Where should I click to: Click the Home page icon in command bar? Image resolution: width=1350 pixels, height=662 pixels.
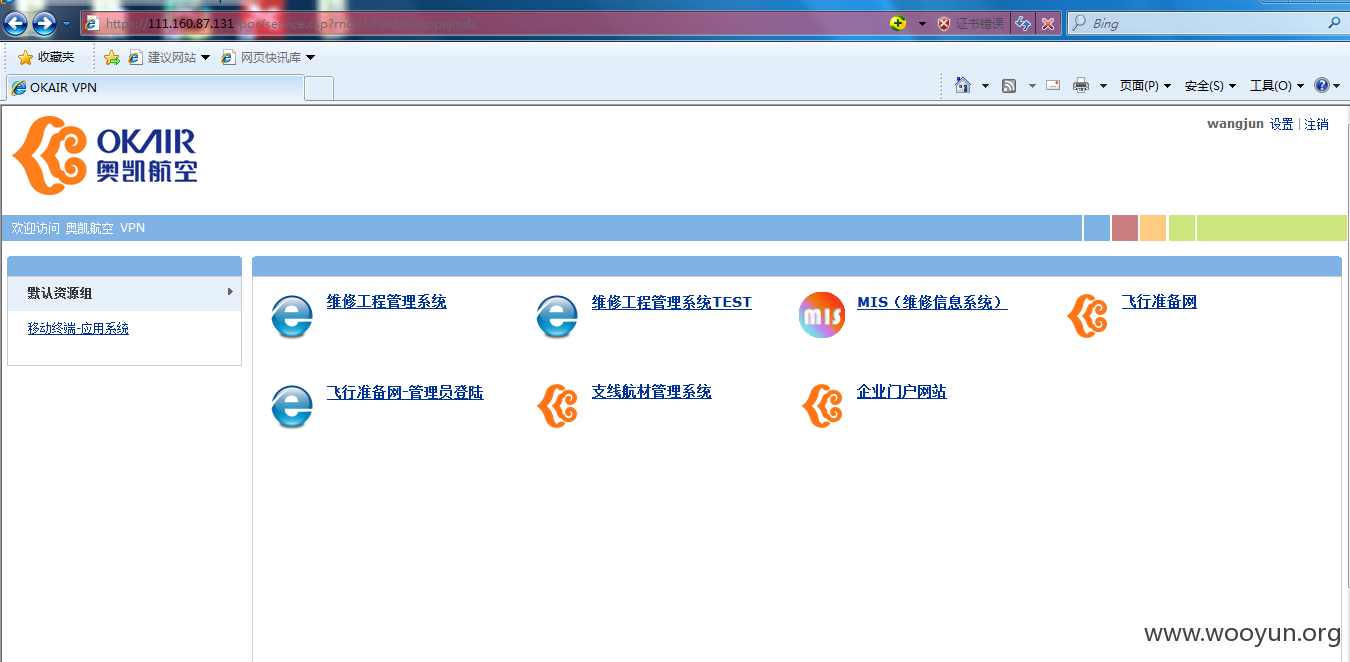tap(963, 85)
